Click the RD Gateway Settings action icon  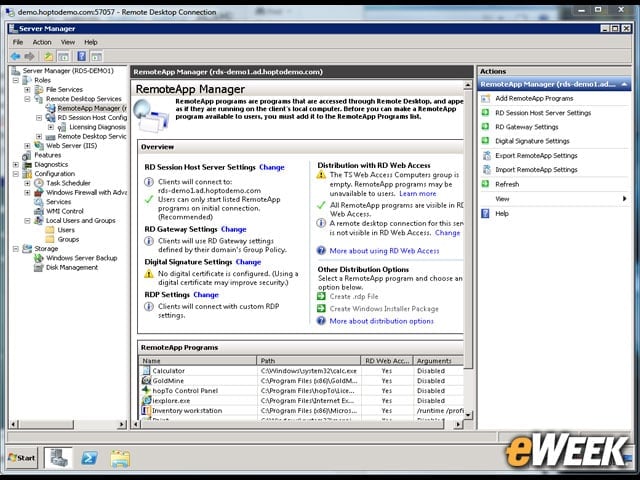coord(486,127)
